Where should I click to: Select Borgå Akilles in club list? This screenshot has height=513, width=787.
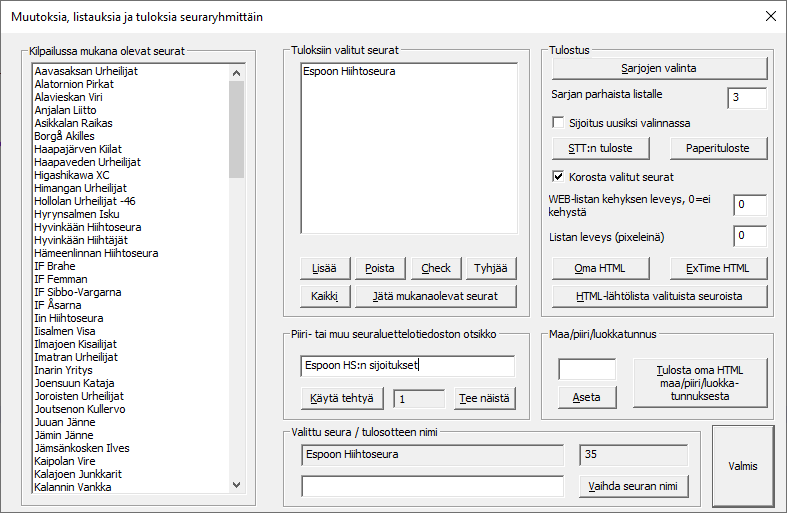pyautogui.click(x=65, y=136)
